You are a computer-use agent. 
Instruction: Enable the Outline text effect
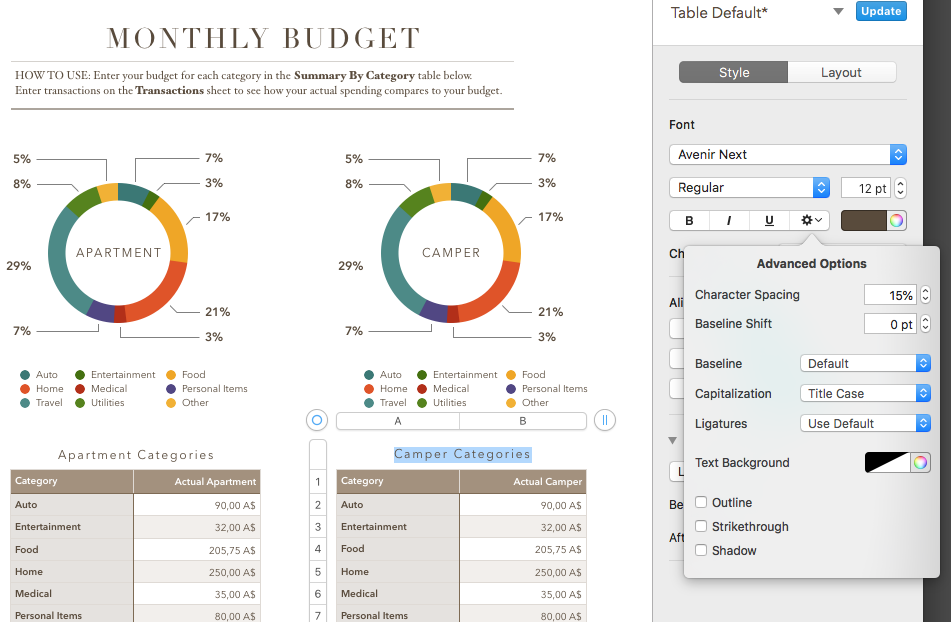[701, 502]
